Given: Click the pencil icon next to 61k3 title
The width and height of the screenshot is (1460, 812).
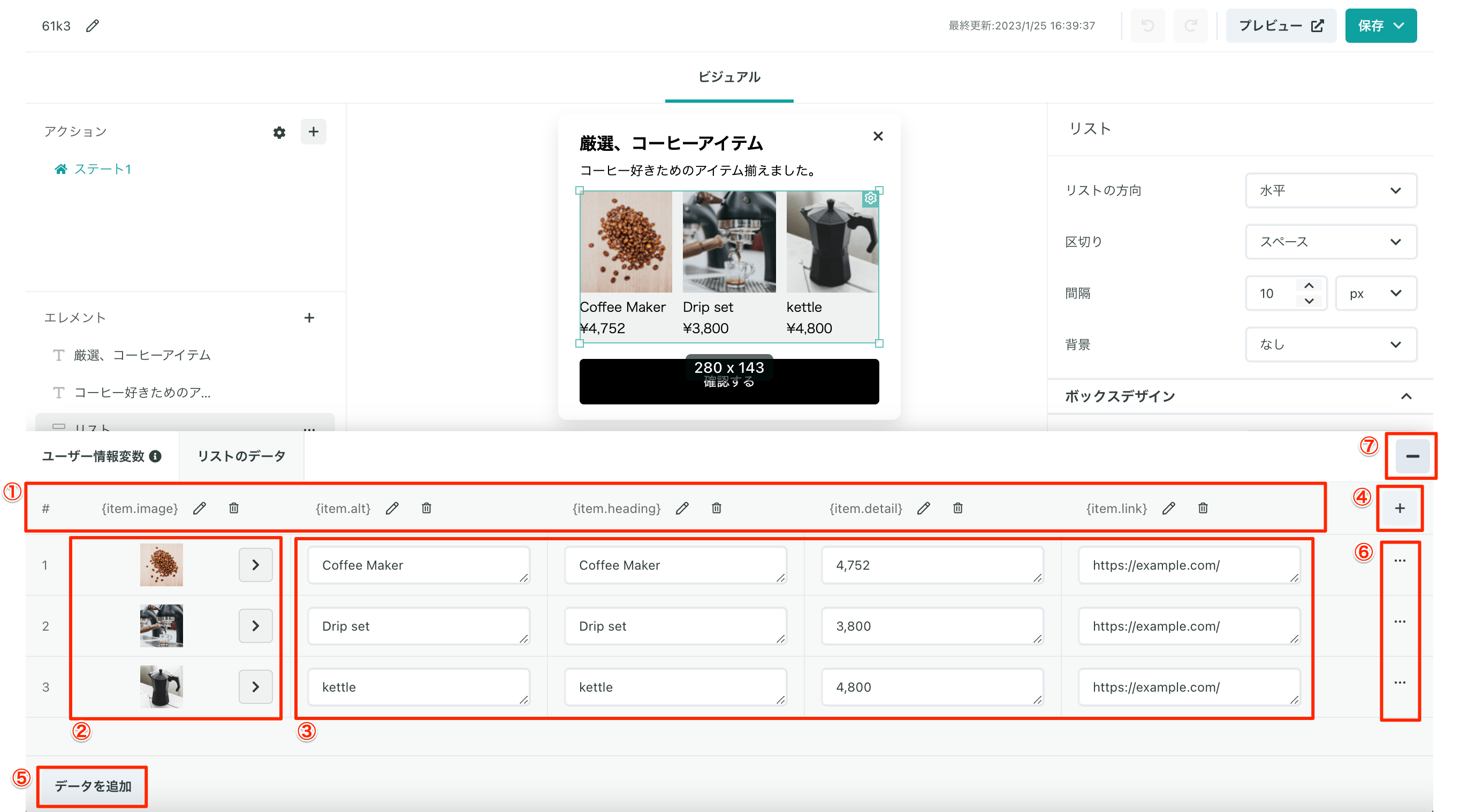Looking at the screenshot, I should click(93, 26).
